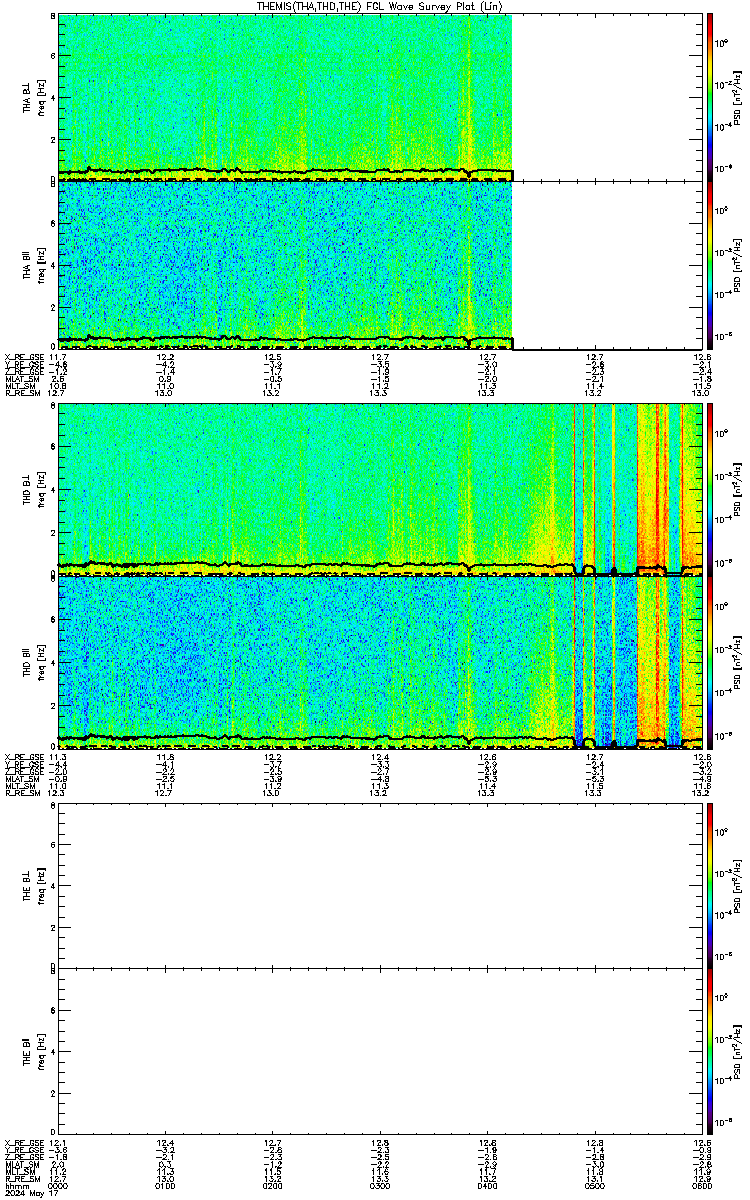Screen dimensions: 750x1200
Task: Click the 'PSD [nT²/Hz]' label beside THE B∥ color bar
Action: (738, 1053)
